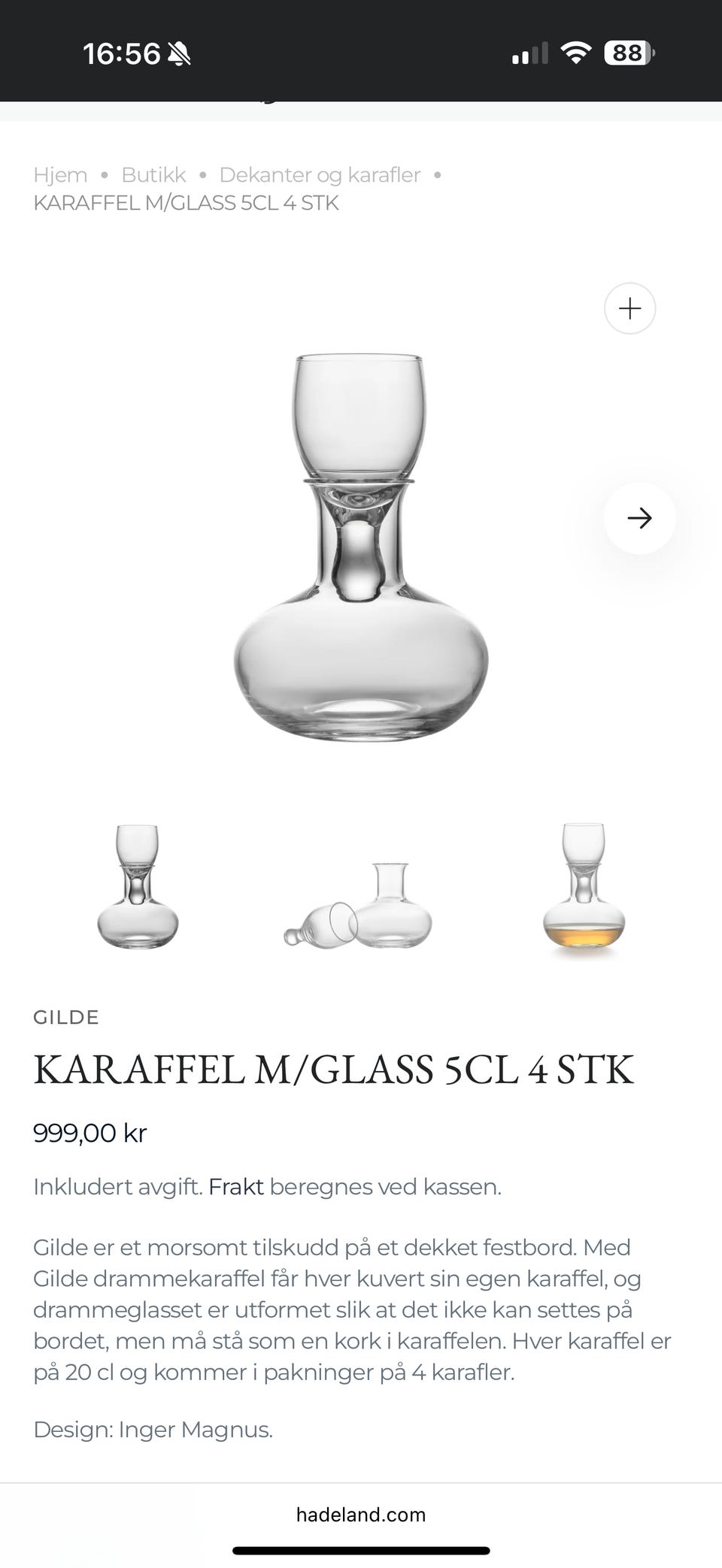722x1568 pixels.
Task: Tap current breadcrumb KARAFFEL M/GLASS 5CL 4 STK
Action: [186, 203]
